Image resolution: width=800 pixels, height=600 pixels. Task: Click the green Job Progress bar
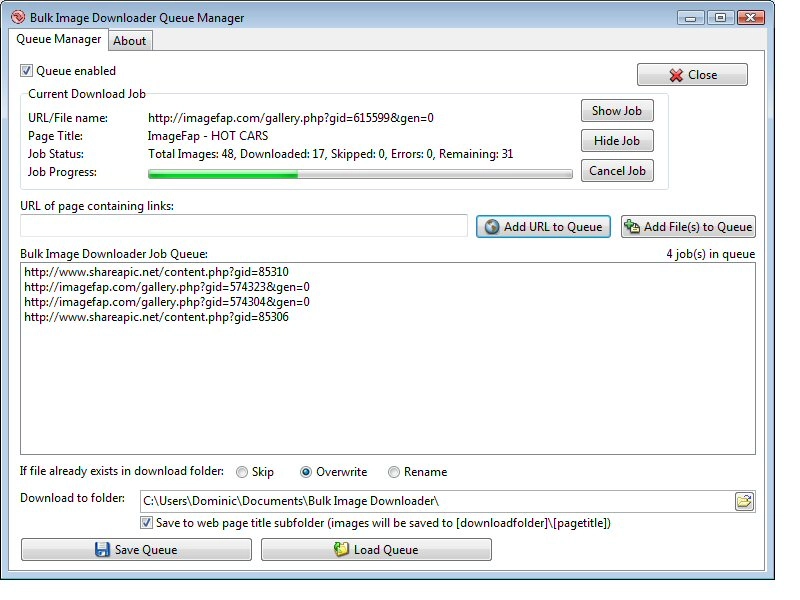click(x=360, y=174)
